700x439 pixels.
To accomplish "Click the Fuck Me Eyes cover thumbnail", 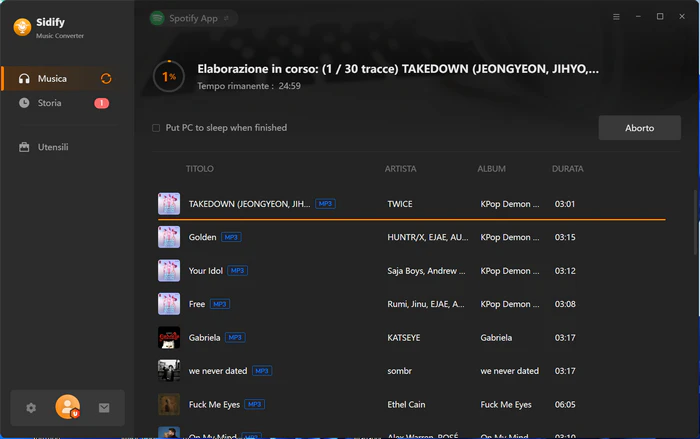I will point(169,404).
